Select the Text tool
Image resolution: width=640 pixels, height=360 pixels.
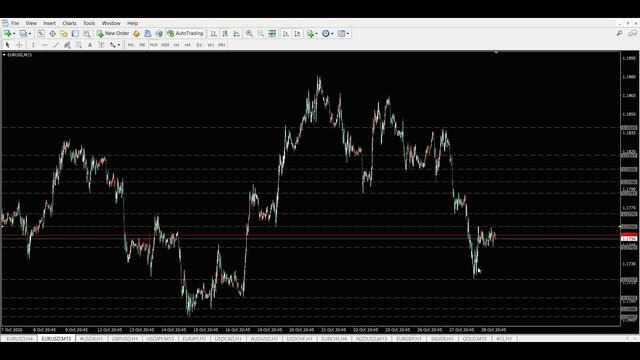tap(90, 45)
